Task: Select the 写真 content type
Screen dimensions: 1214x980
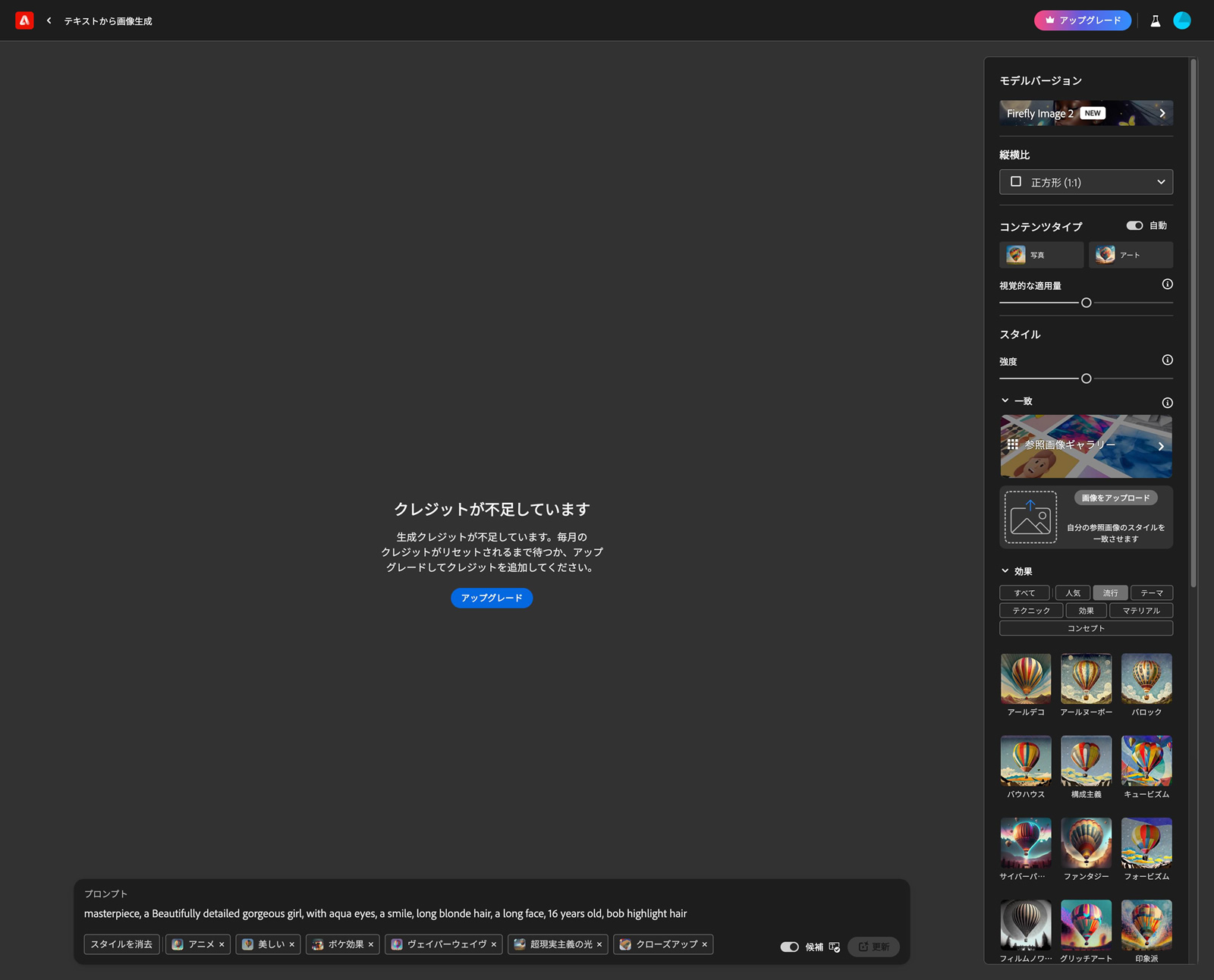Action: point(1041,255)
